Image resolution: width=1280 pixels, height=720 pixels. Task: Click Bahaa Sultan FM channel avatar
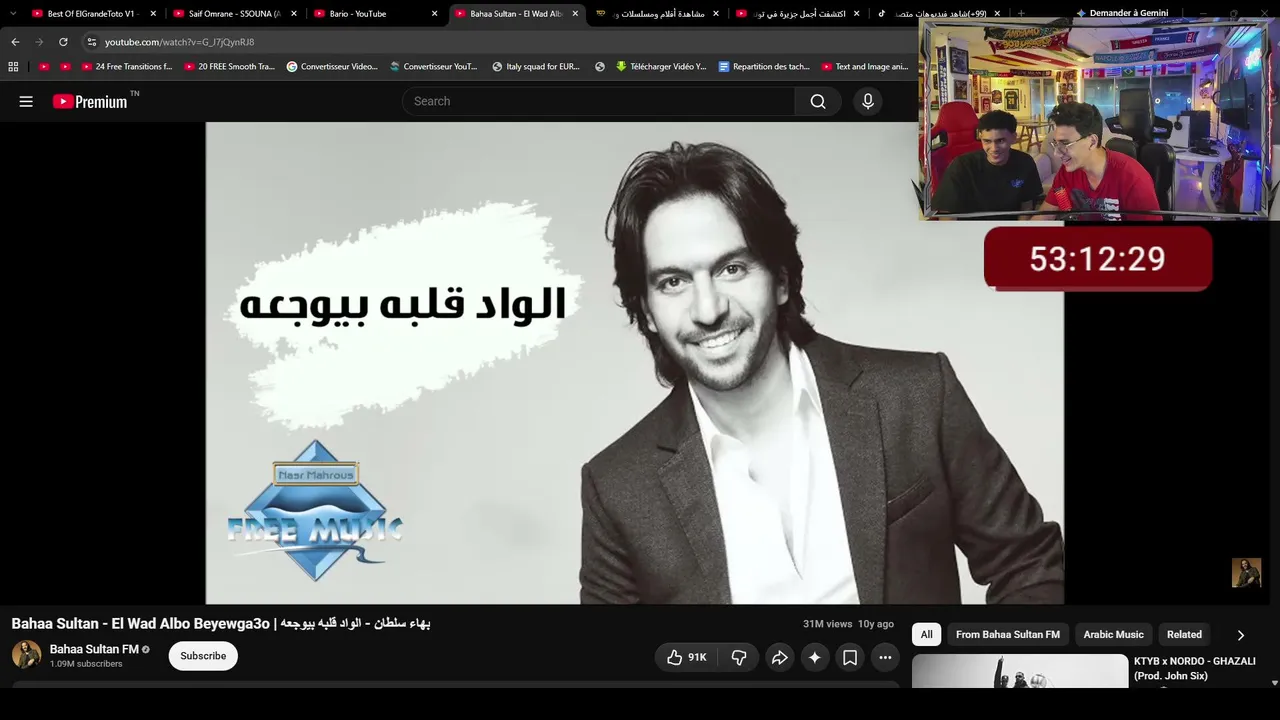[x=26, y=655]
